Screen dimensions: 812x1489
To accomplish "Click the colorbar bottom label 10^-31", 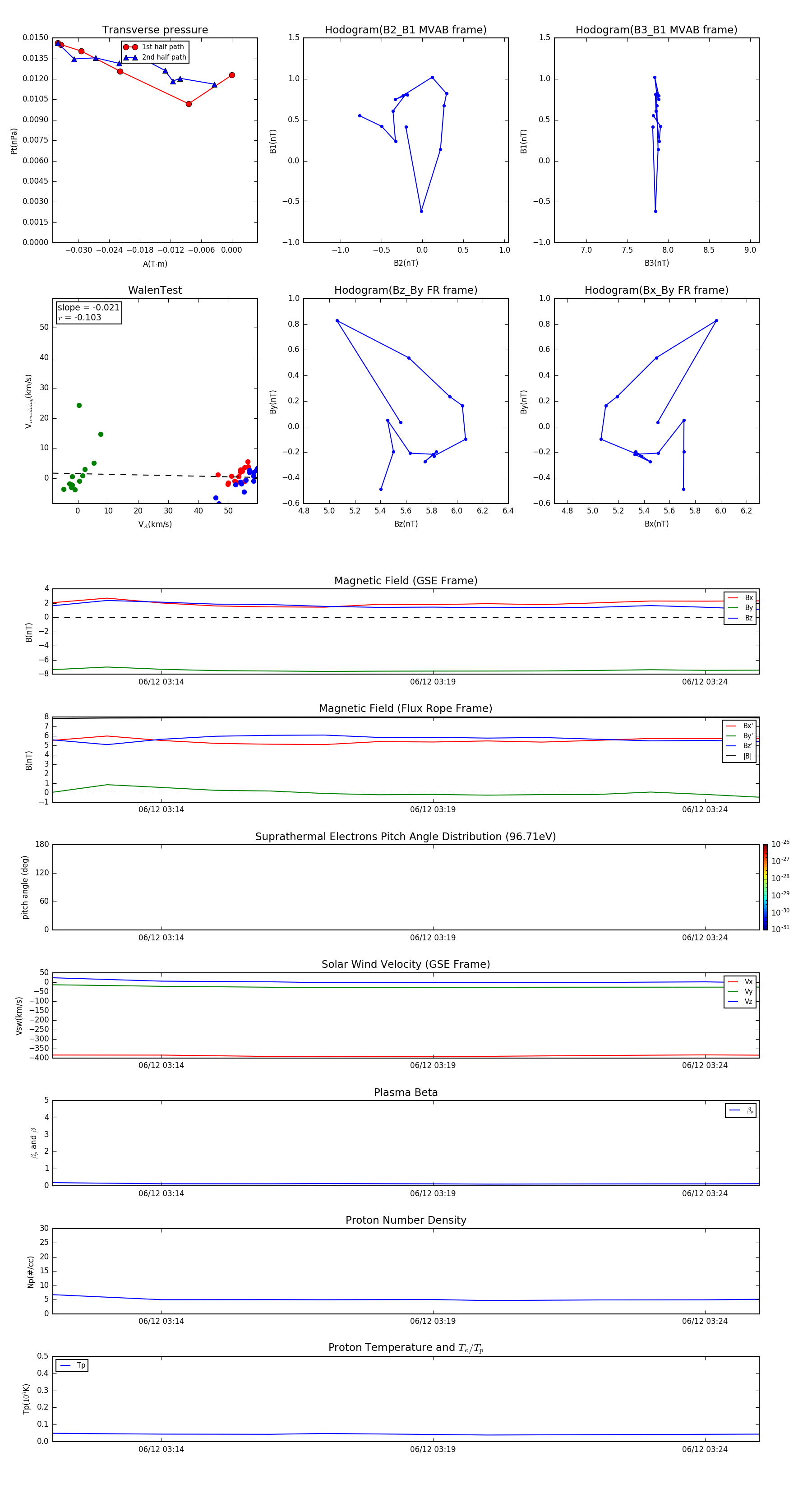I will tap(780, 929).
